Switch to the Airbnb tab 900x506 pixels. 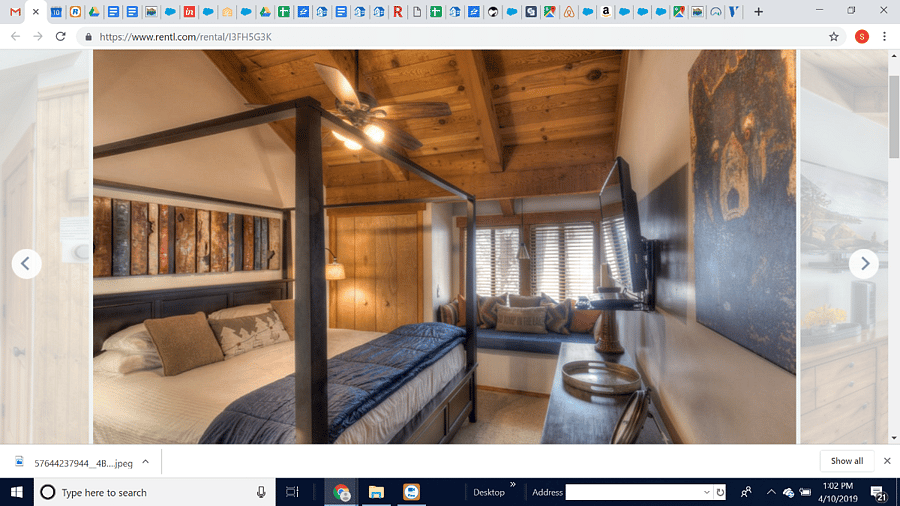(568, 11)
